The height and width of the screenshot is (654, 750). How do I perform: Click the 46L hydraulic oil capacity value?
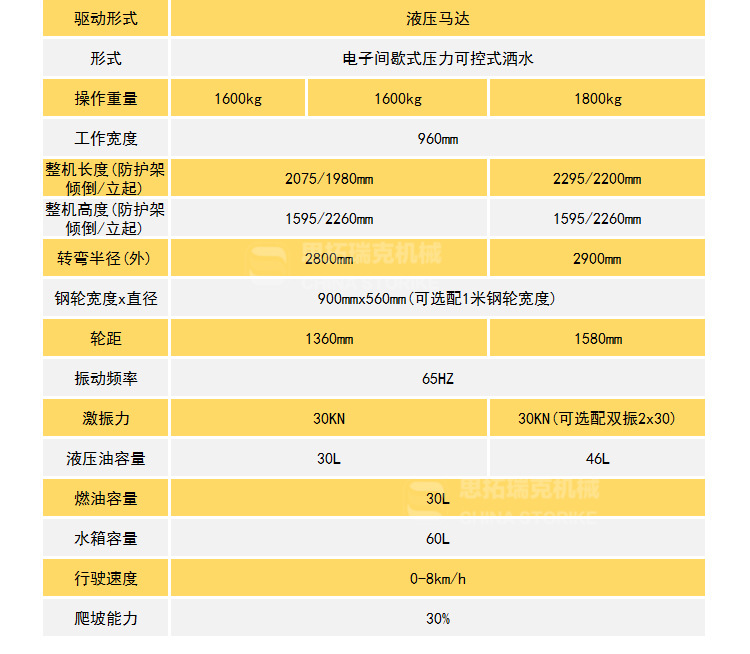pyautogui.click(x=597, y=459)
